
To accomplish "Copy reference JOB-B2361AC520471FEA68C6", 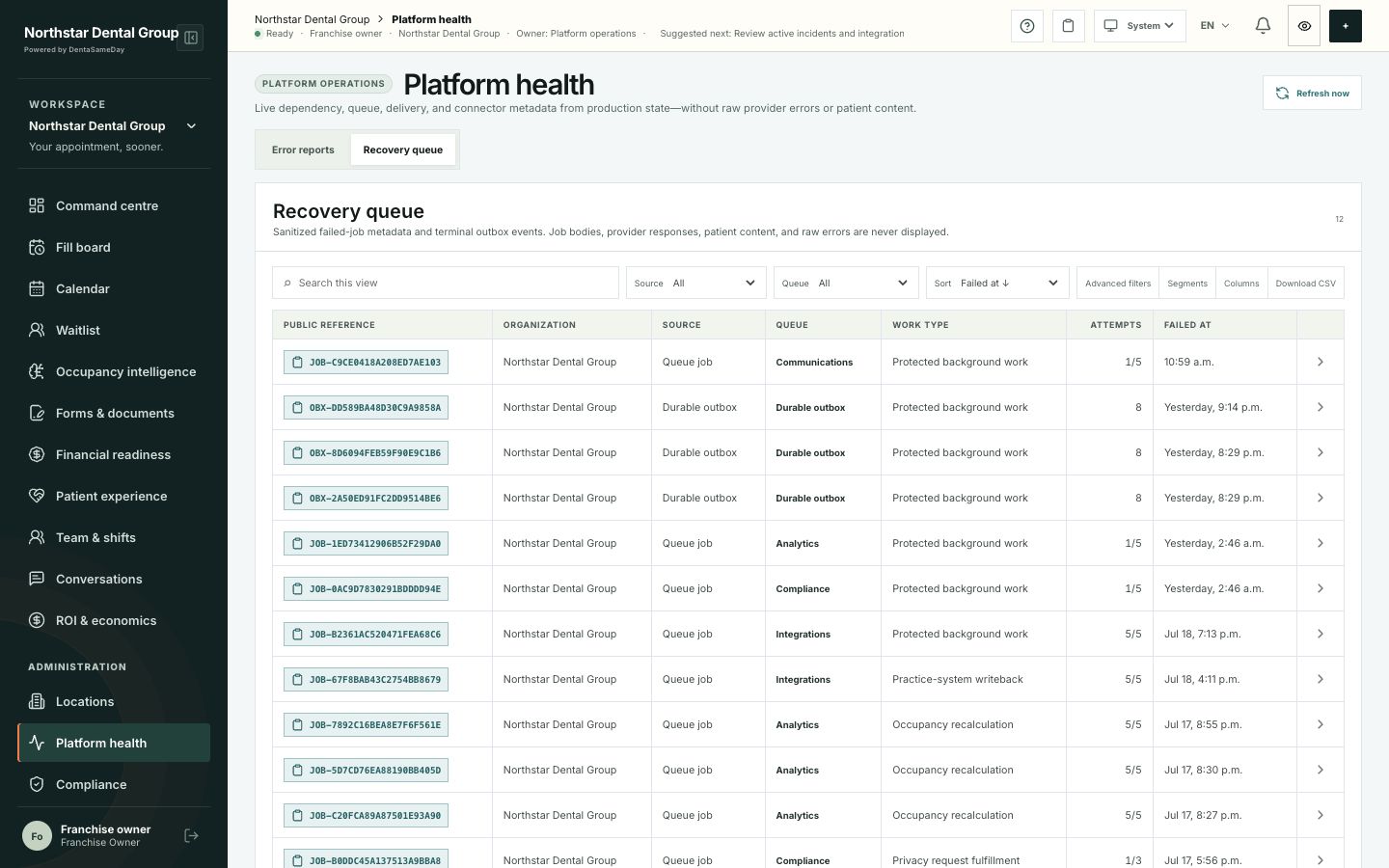I will [x=366, y=635].
